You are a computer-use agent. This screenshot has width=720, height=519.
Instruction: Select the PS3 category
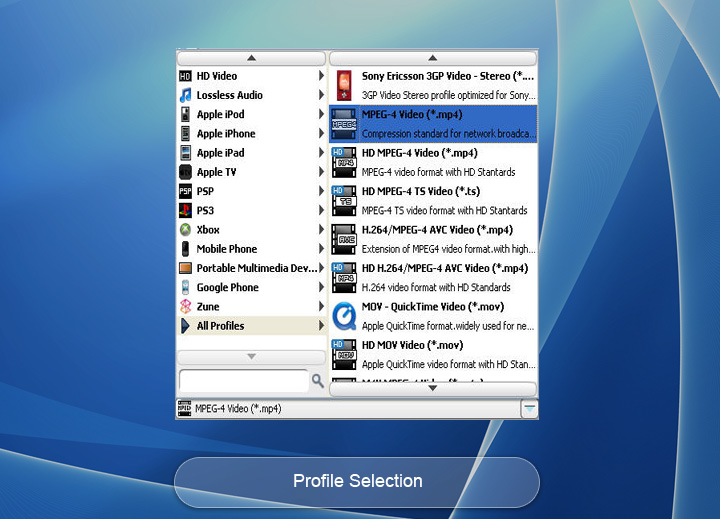click(252, 210)
